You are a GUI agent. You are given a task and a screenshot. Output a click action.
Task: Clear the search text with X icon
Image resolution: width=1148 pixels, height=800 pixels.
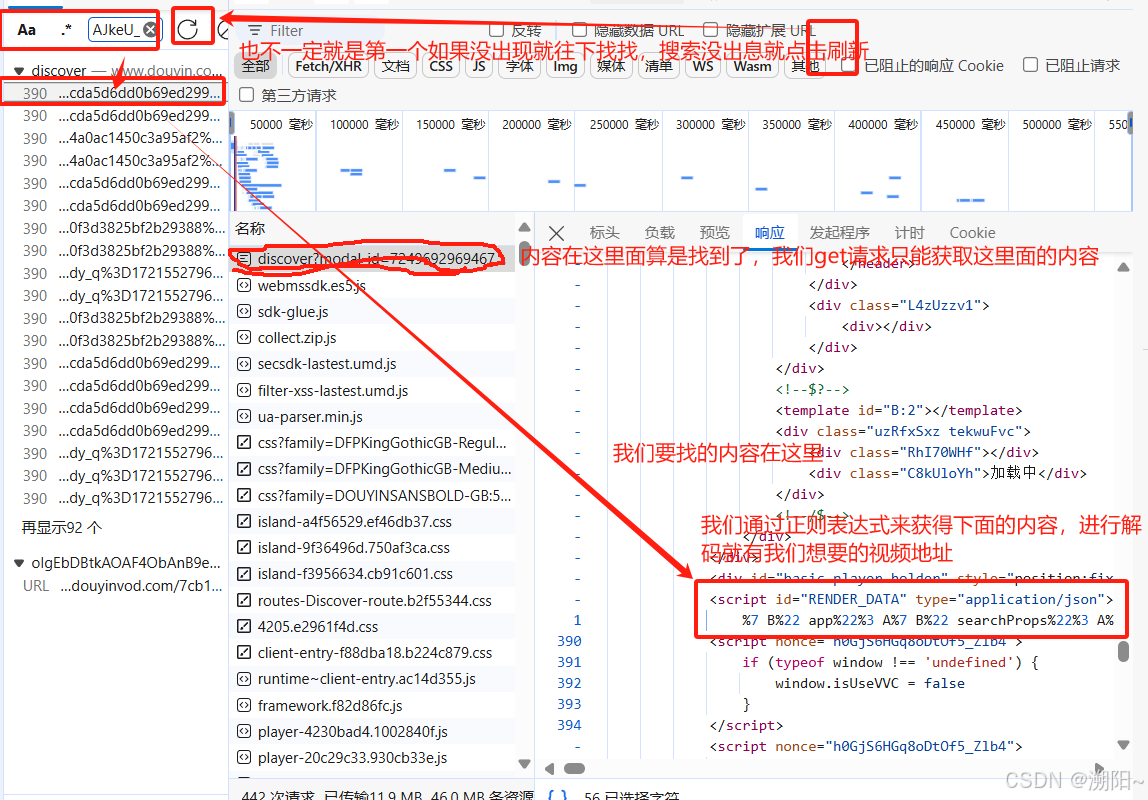(150, 30)
